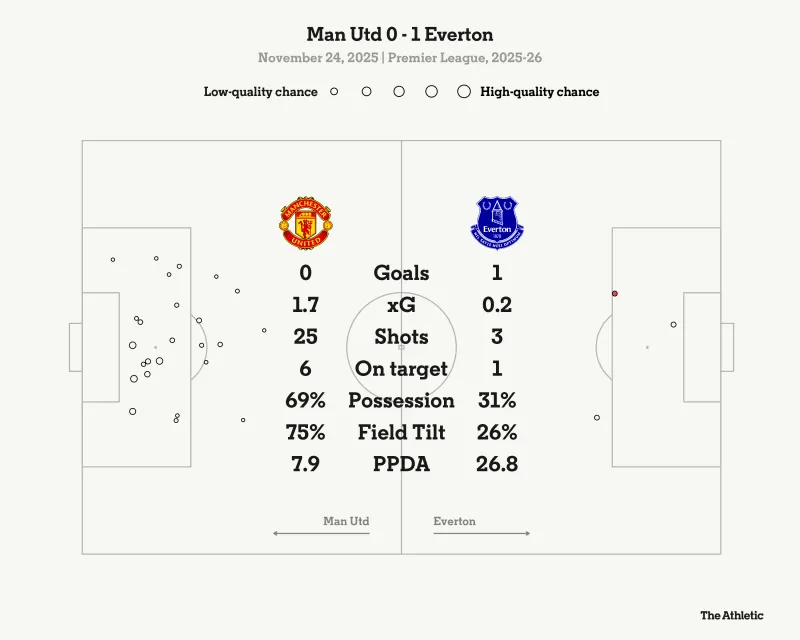Click the Field Tilt stat label
Image resolution: width=800 pixels, height=640 pixels.
point(401,433)
